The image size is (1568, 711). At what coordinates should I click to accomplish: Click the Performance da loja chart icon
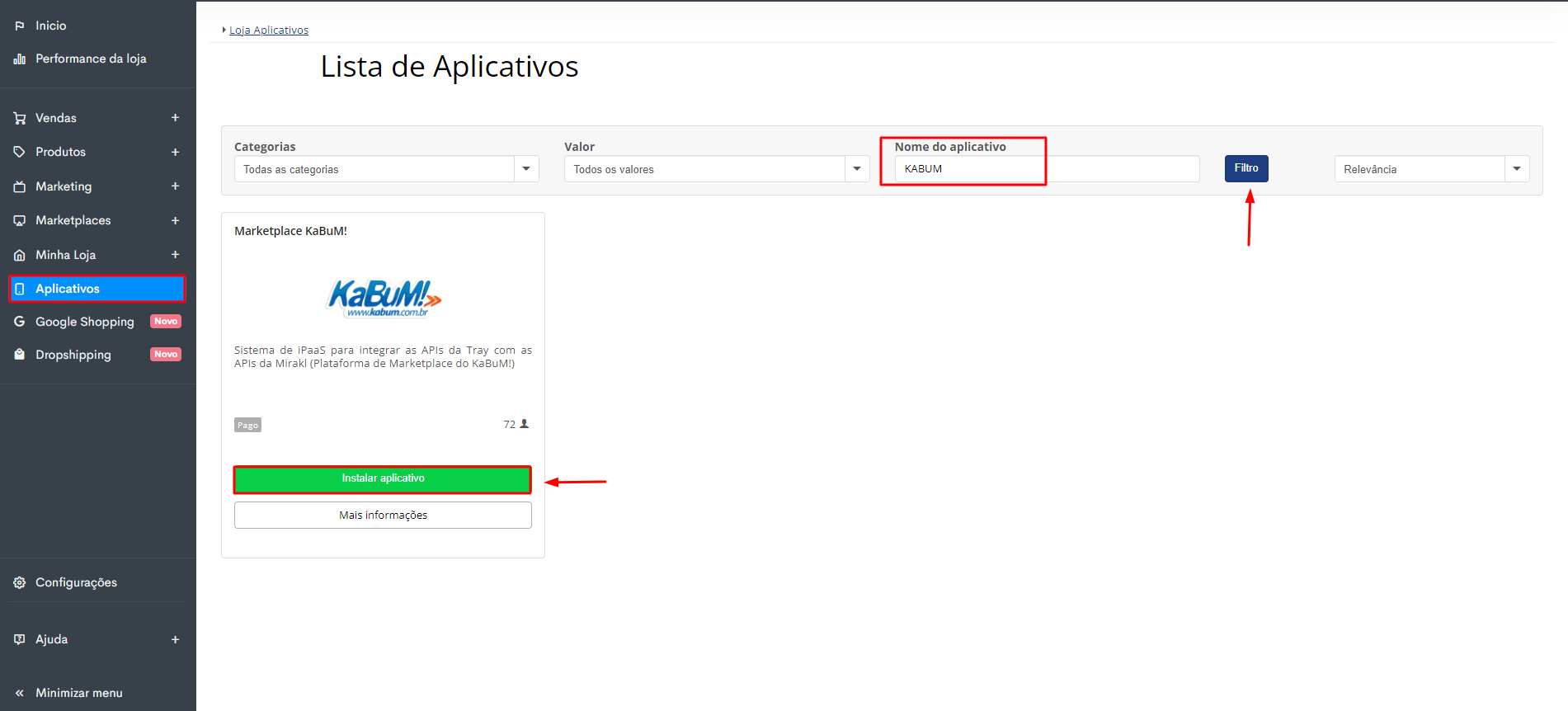pyautogui.click(x=20, y=59)
